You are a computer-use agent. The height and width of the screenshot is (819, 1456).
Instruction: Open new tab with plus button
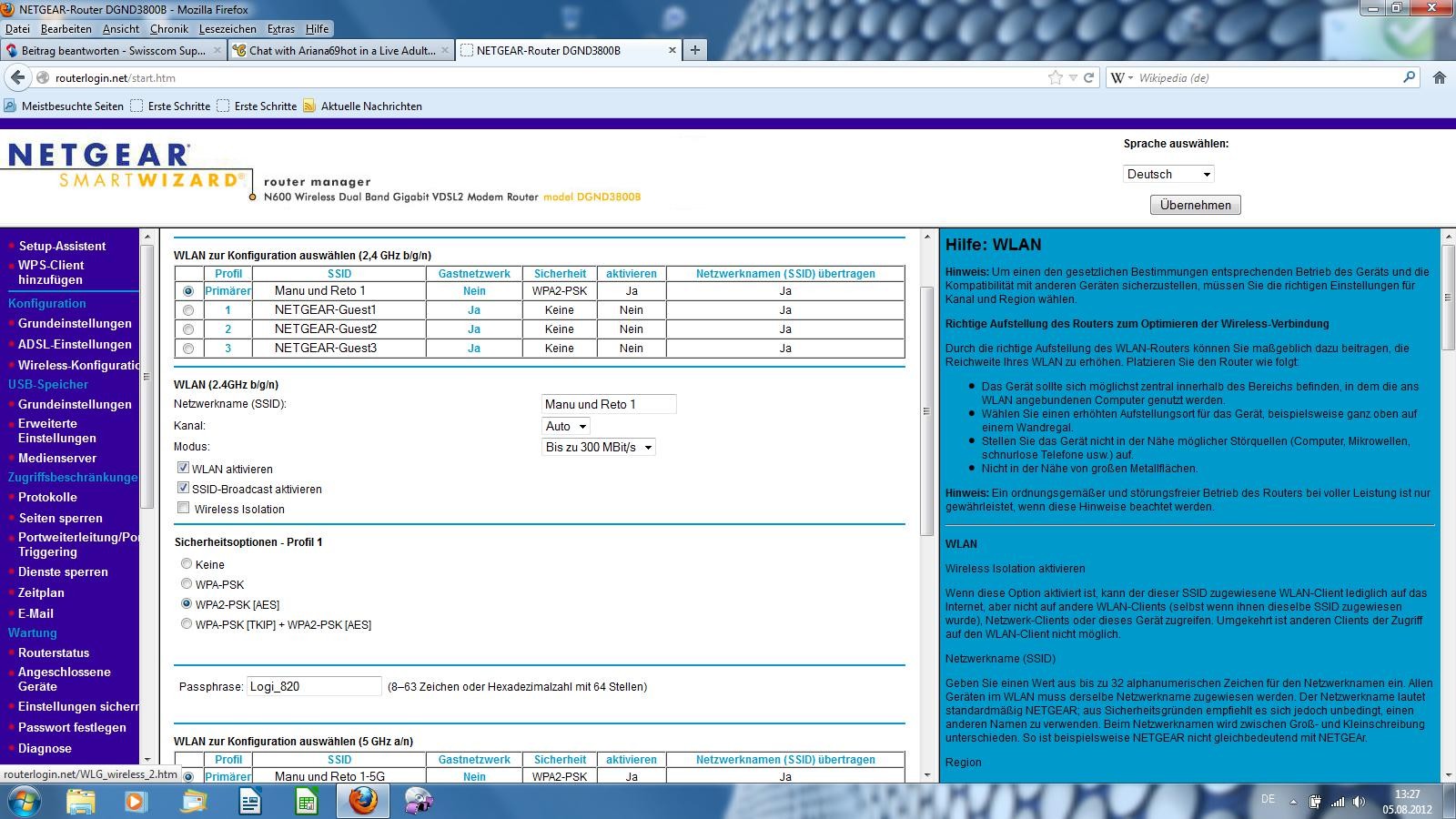695,50
